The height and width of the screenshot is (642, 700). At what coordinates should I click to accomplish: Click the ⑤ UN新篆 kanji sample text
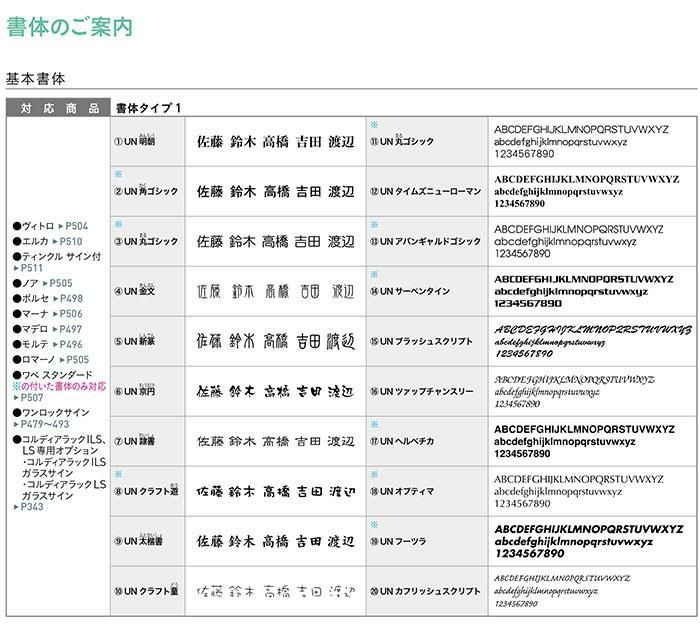coord(275,341)
